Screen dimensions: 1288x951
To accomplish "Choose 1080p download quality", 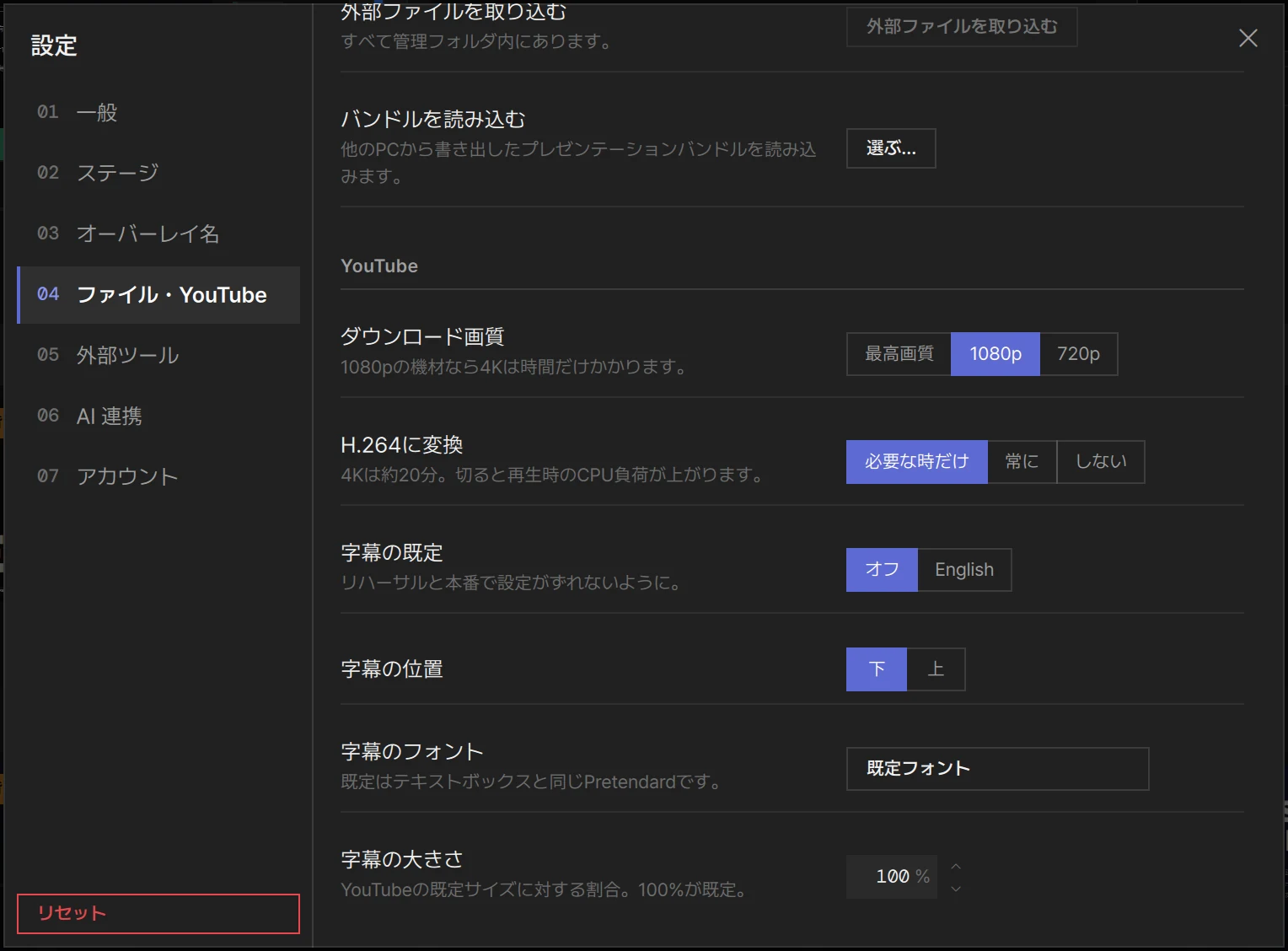I will click(x=996, y=354).
